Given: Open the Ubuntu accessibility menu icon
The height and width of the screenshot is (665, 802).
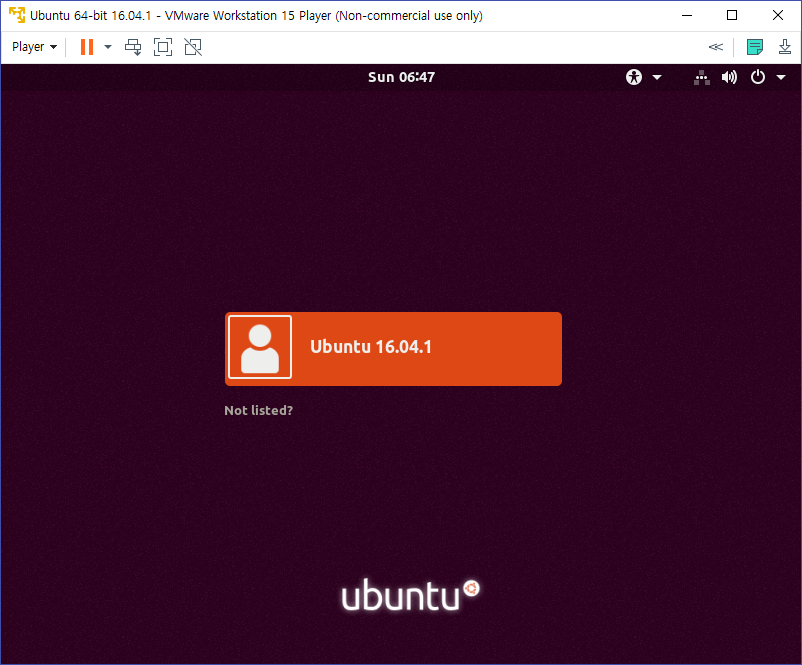Looking at the screenshot, I should (634, 77).
